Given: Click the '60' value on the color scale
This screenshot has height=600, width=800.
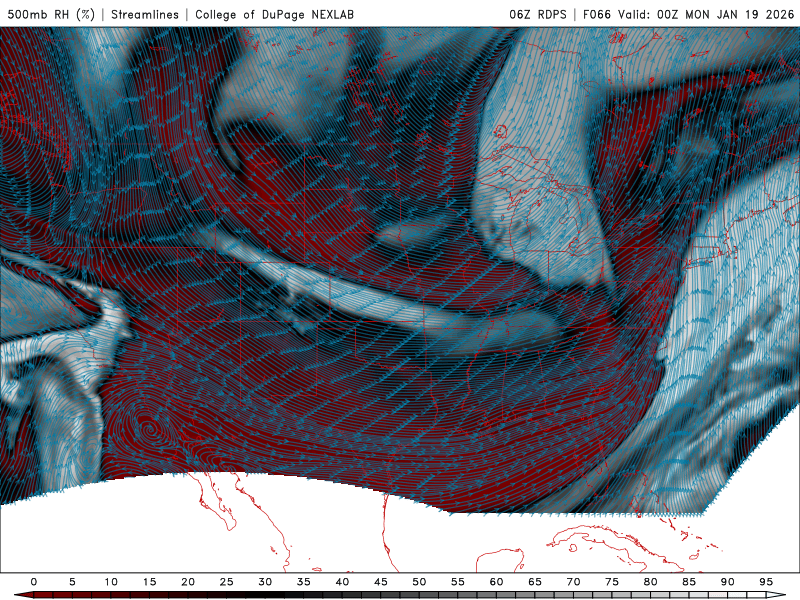Looking at the screenshot, I should tap(496, 582).
